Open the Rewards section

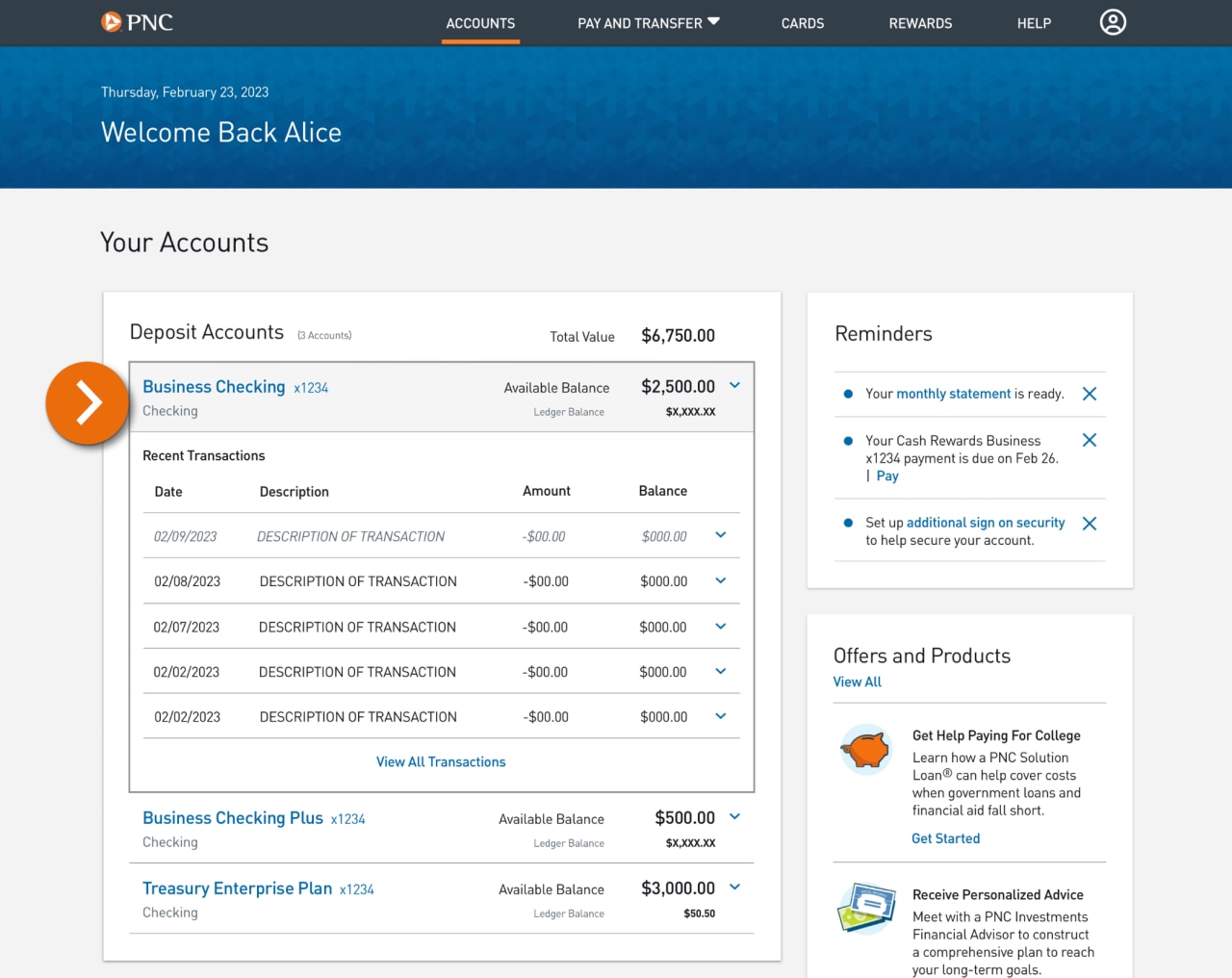[x=920, y=23]
